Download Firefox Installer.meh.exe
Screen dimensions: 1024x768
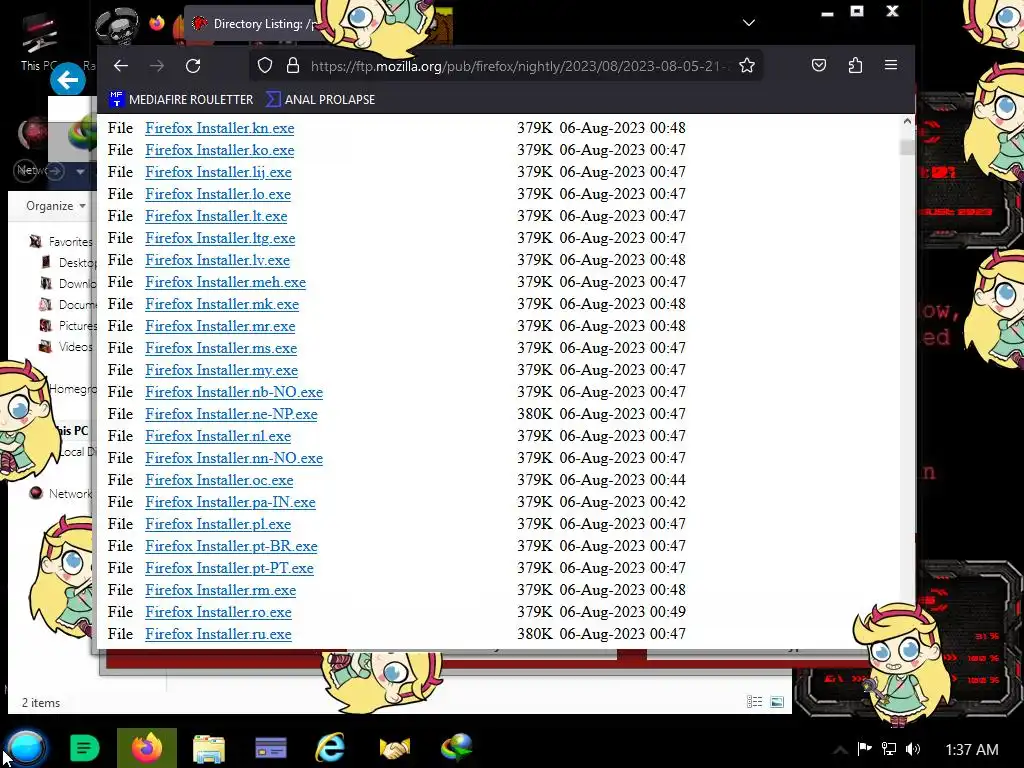click(225, 282)
